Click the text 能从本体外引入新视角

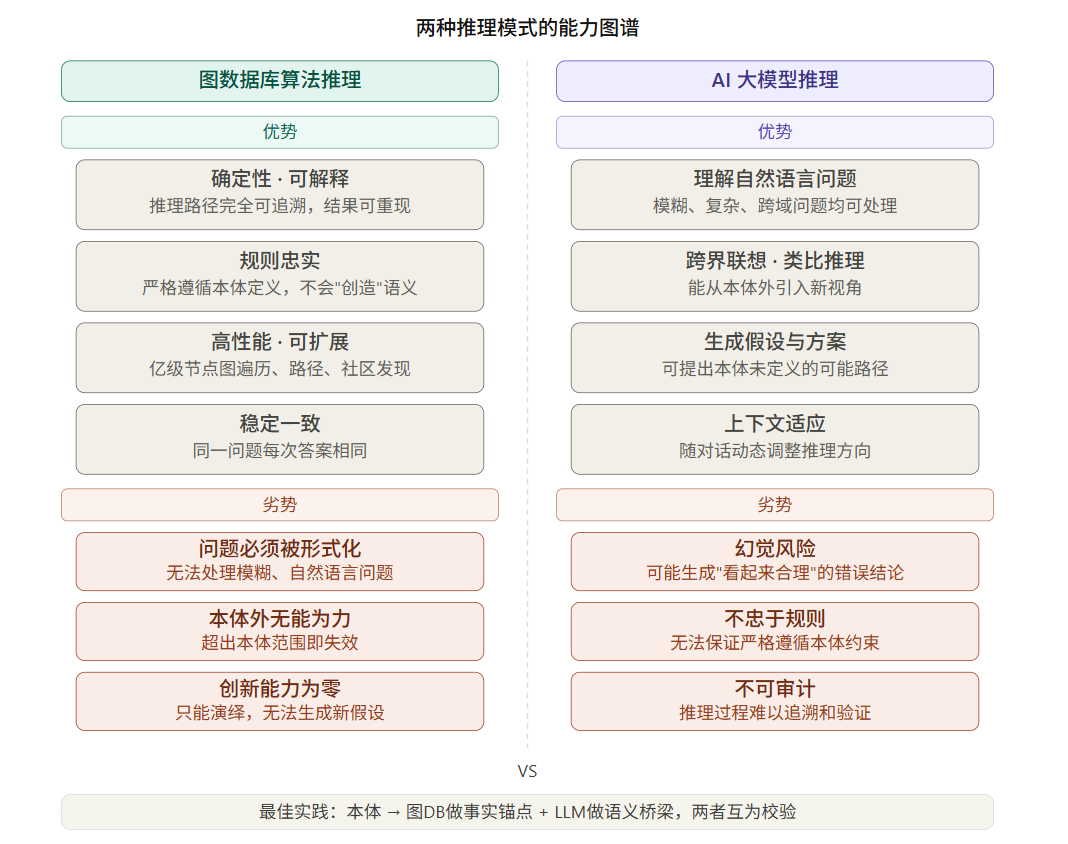[774, 287]
